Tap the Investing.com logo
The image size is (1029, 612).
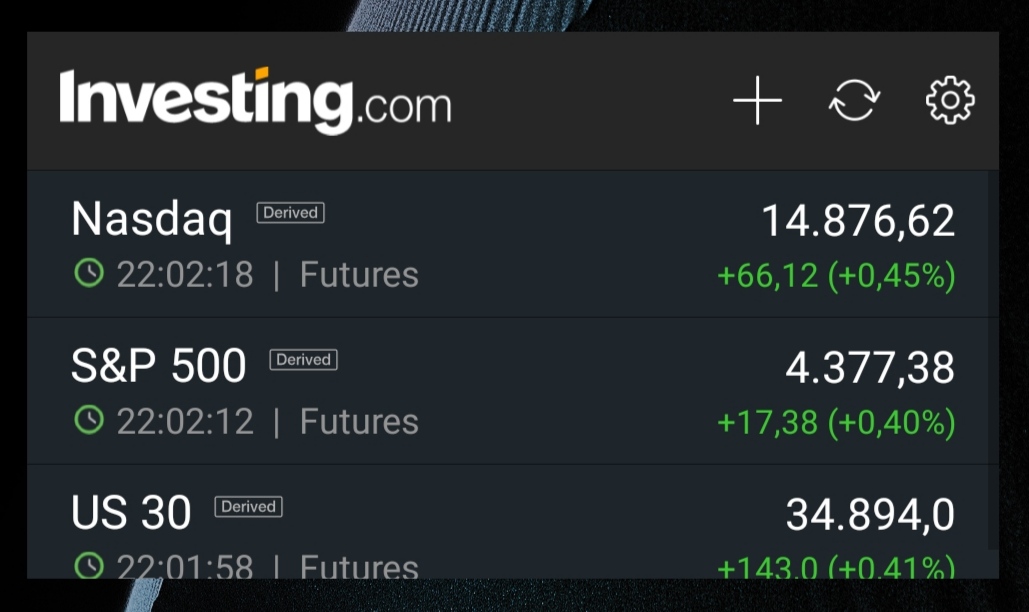pyautogui.click(x=255, y=101)
